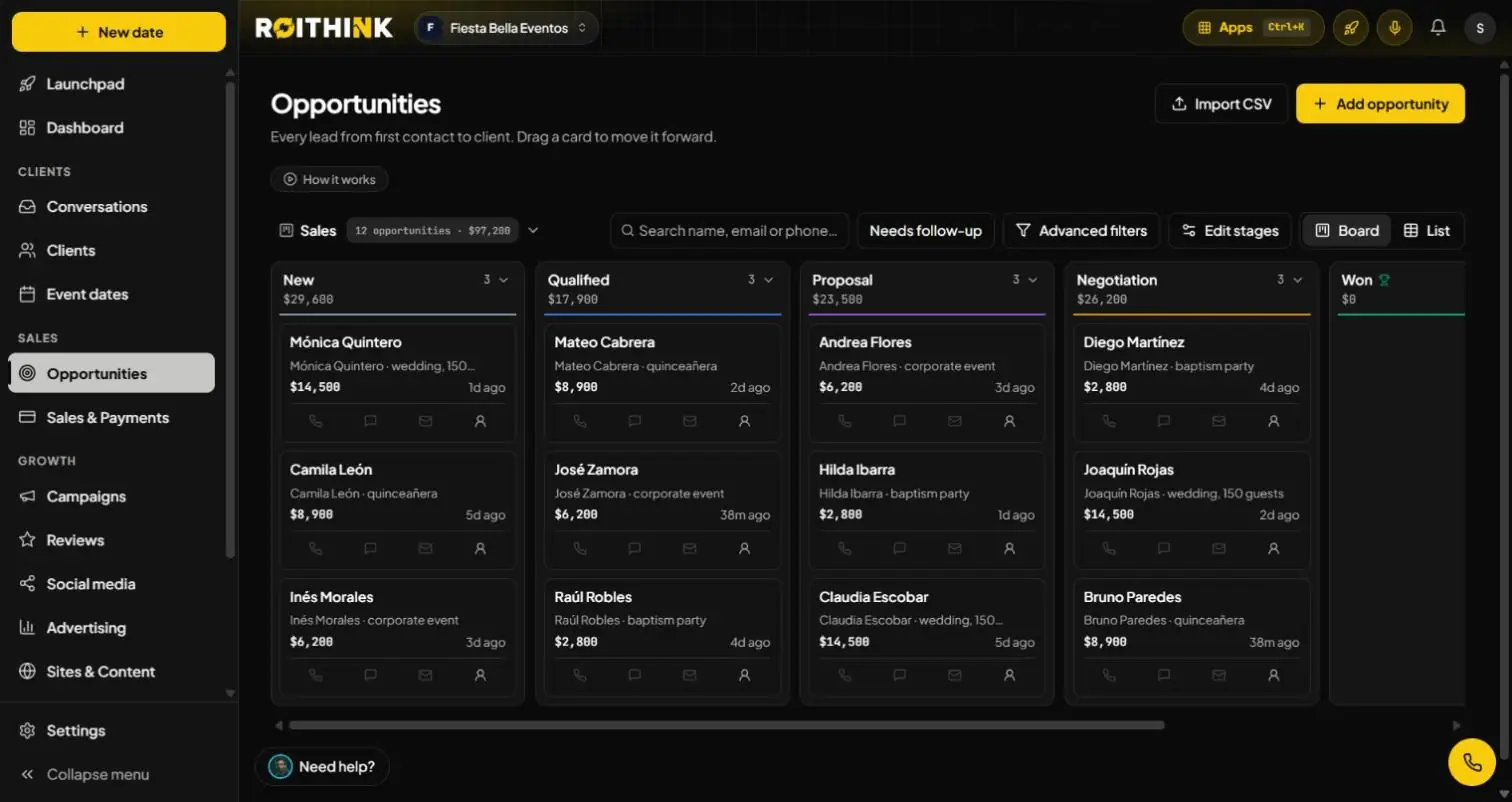Switch to List view
This screenshot has width=1512, height=802.
pyautogui.click(x=1427, y=231)
